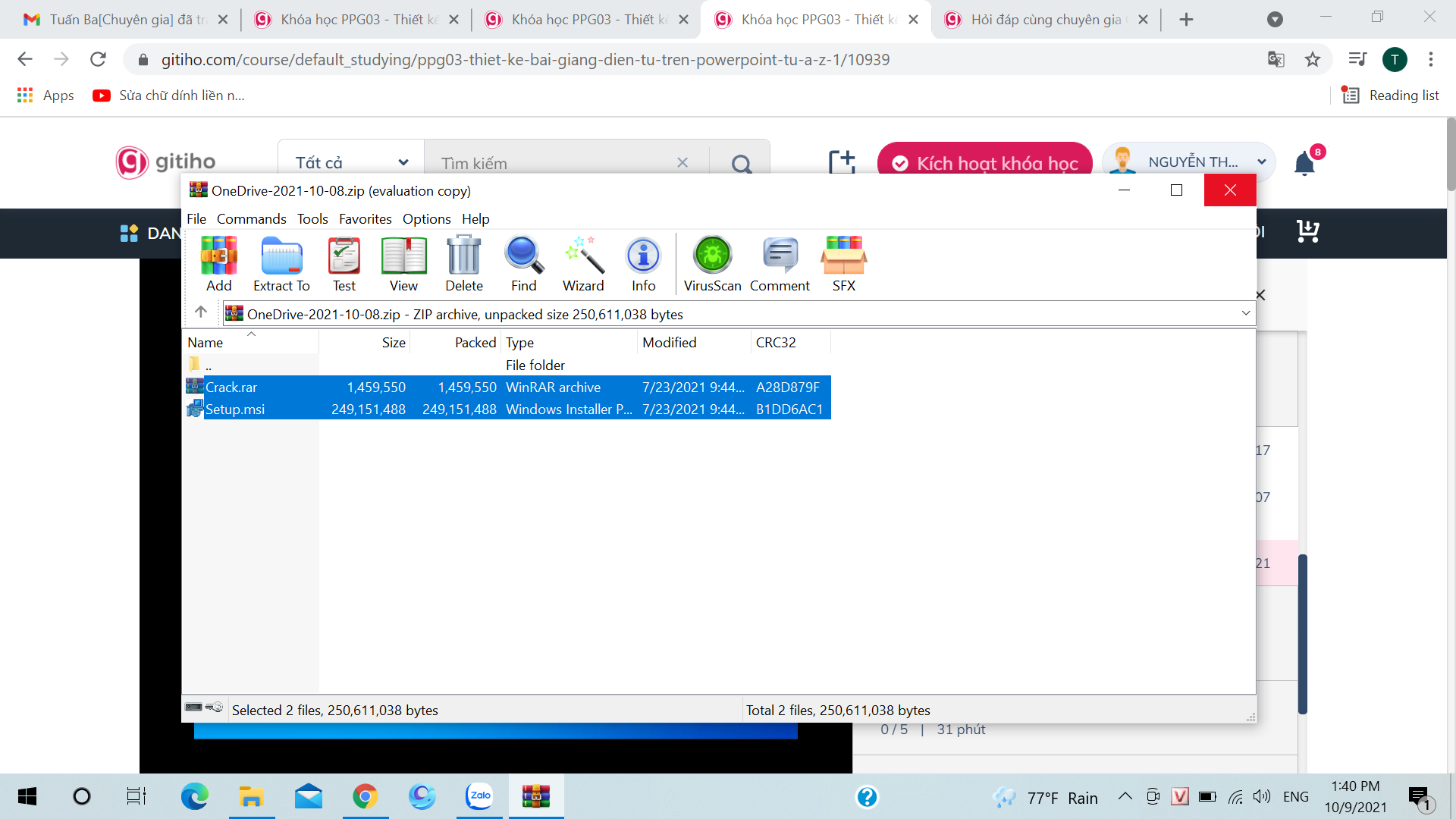Open the Sửa chữ dính liền bookmark
This screenshot has width=1456, height=819.
168,96
